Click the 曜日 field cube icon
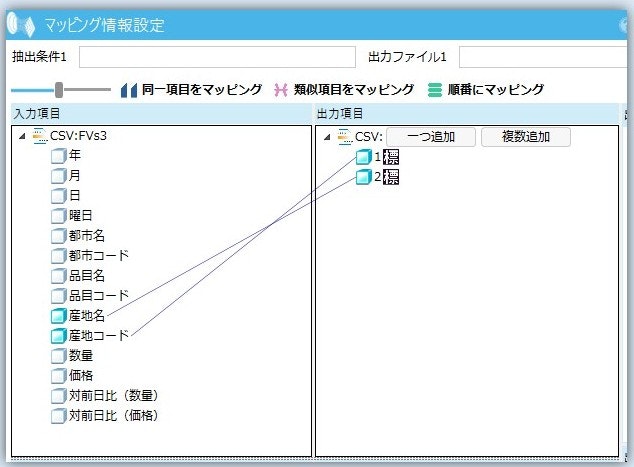This screenshot has width=634, height=467. coord(59,216)
